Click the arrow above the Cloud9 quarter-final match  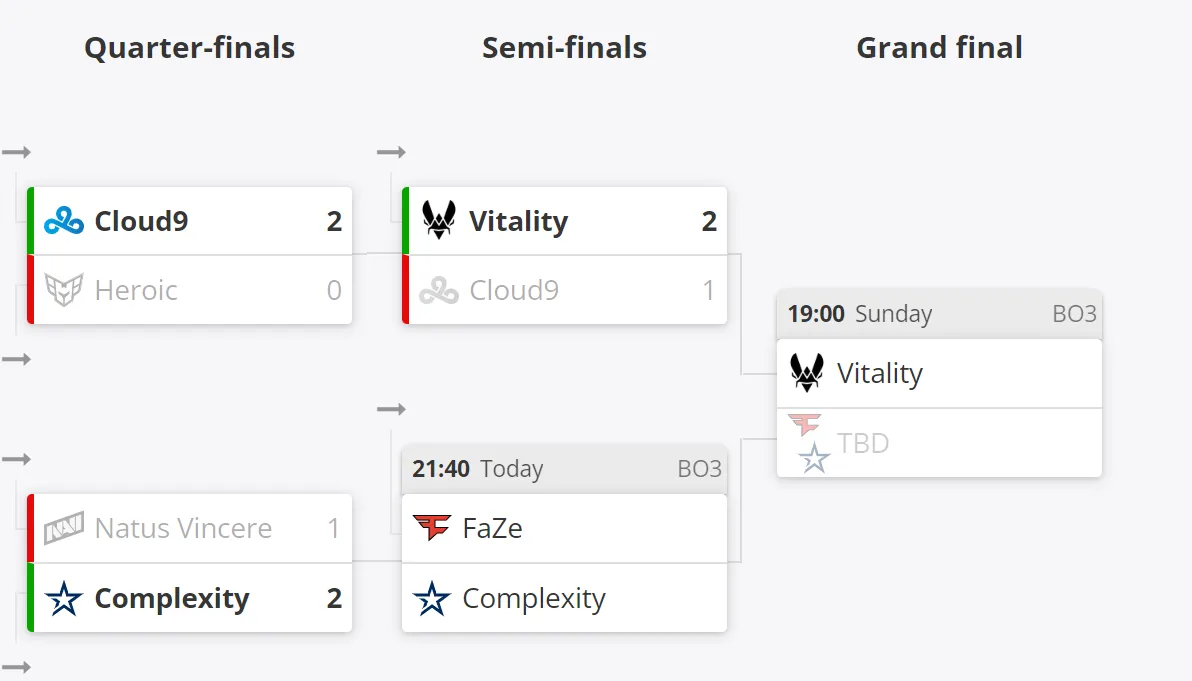pos(16,152)
